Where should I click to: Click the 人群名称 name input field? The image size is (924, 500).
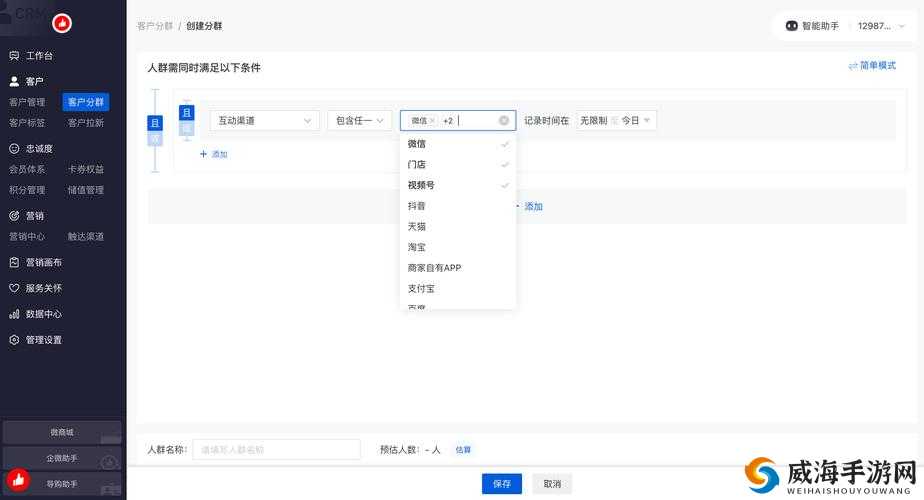coord(276,449)
